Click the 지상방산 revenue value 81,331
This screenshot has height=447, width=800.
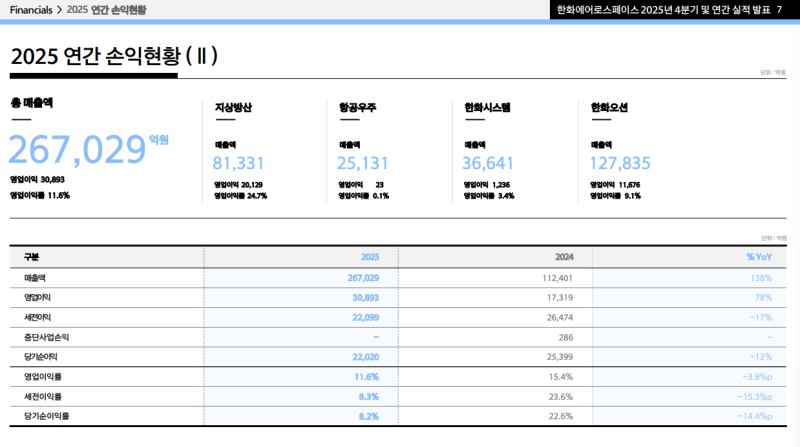pyautogui.click(x=238, y=163)
